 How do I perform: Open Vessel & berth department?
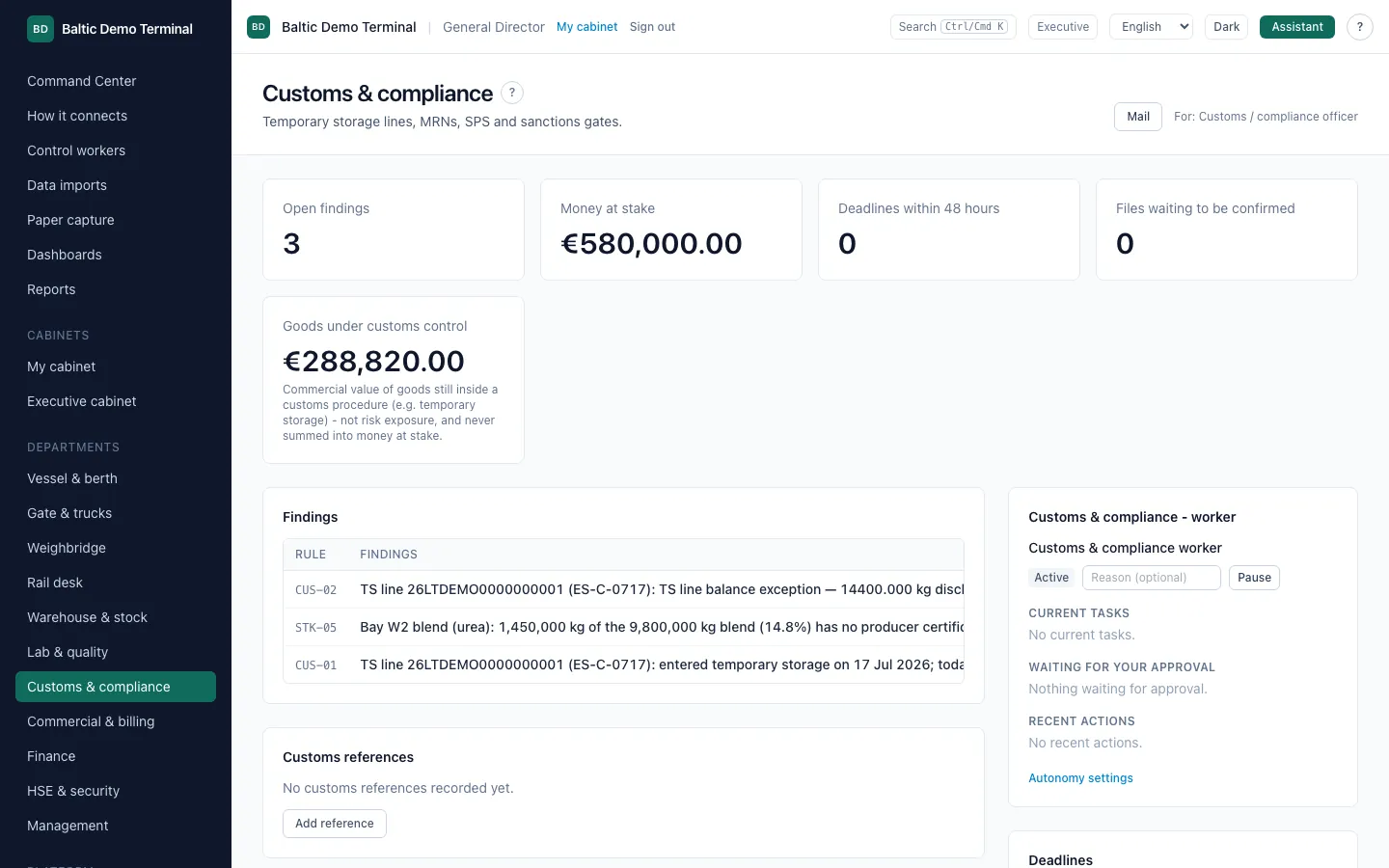click(116, 478)
